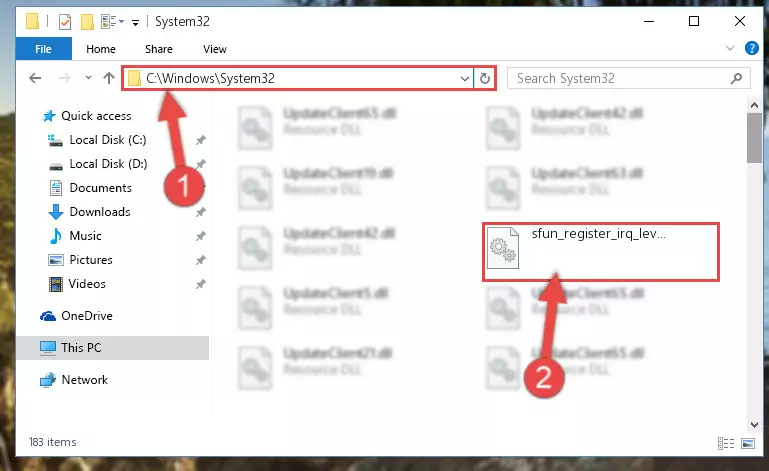This screenshot has width=769, height=471.
Task: Go up one folder level arrow
Action: 109,78
